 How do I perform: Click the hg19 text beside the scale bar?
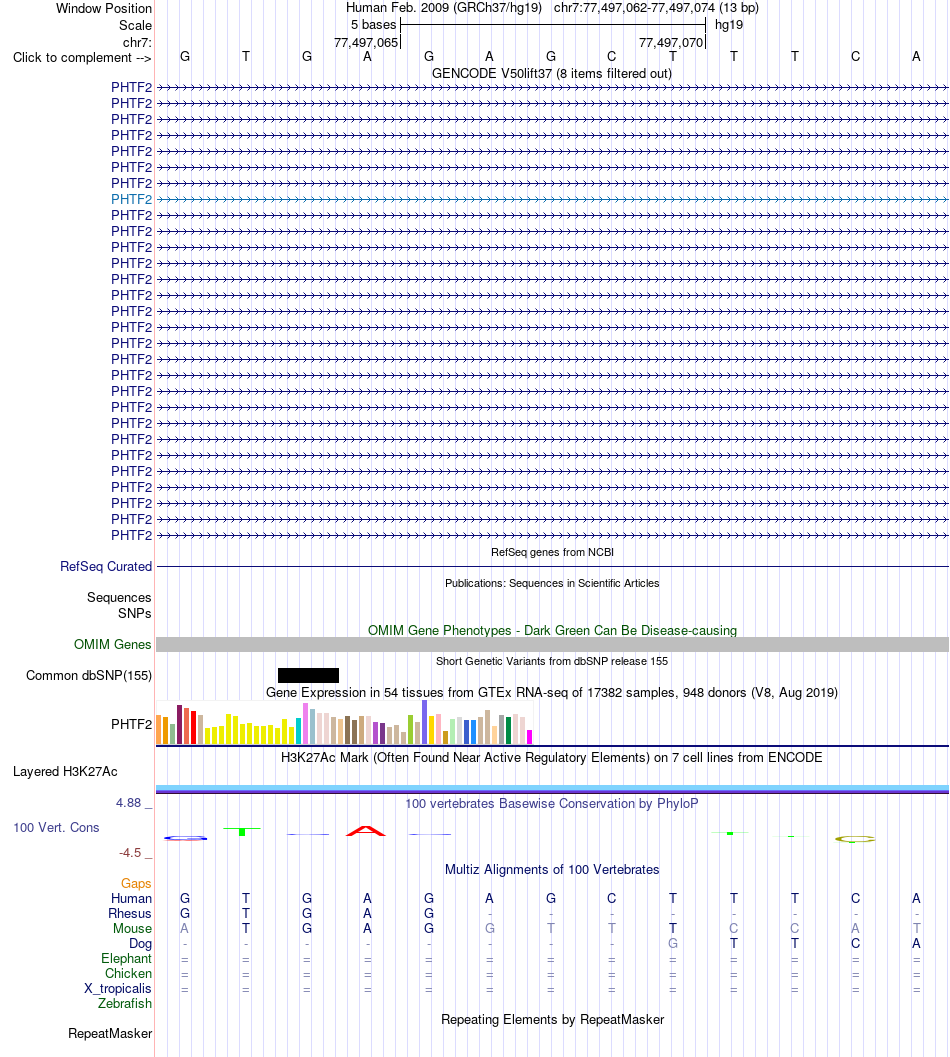[x=729, y=25]
